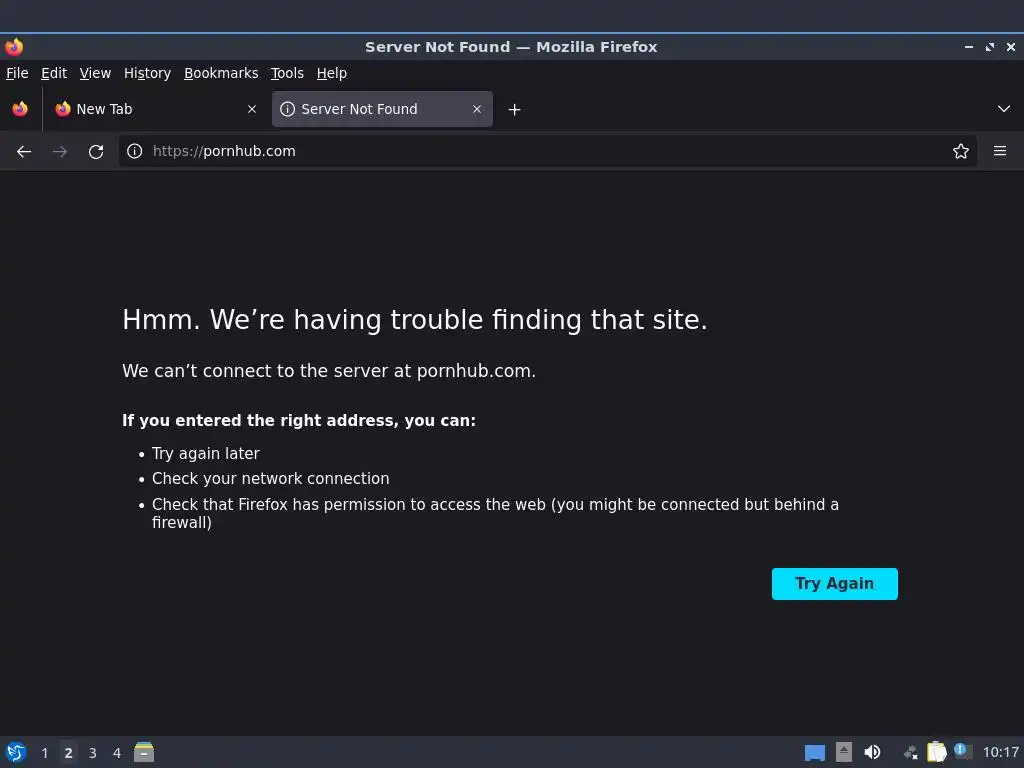Open Firefox View pinned button
The width and height of the screenshot is (1024, 768).
click(20, 109)
